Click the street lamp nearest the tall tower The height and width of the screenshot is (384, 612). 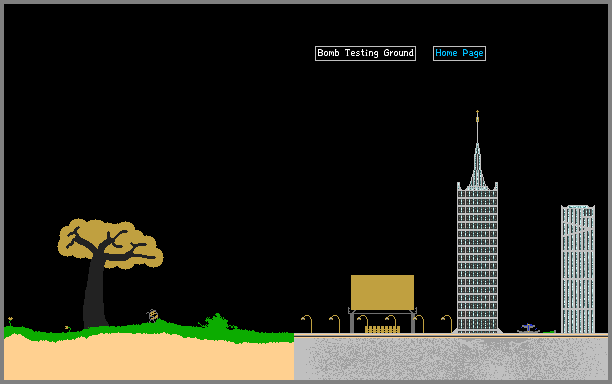447,324
